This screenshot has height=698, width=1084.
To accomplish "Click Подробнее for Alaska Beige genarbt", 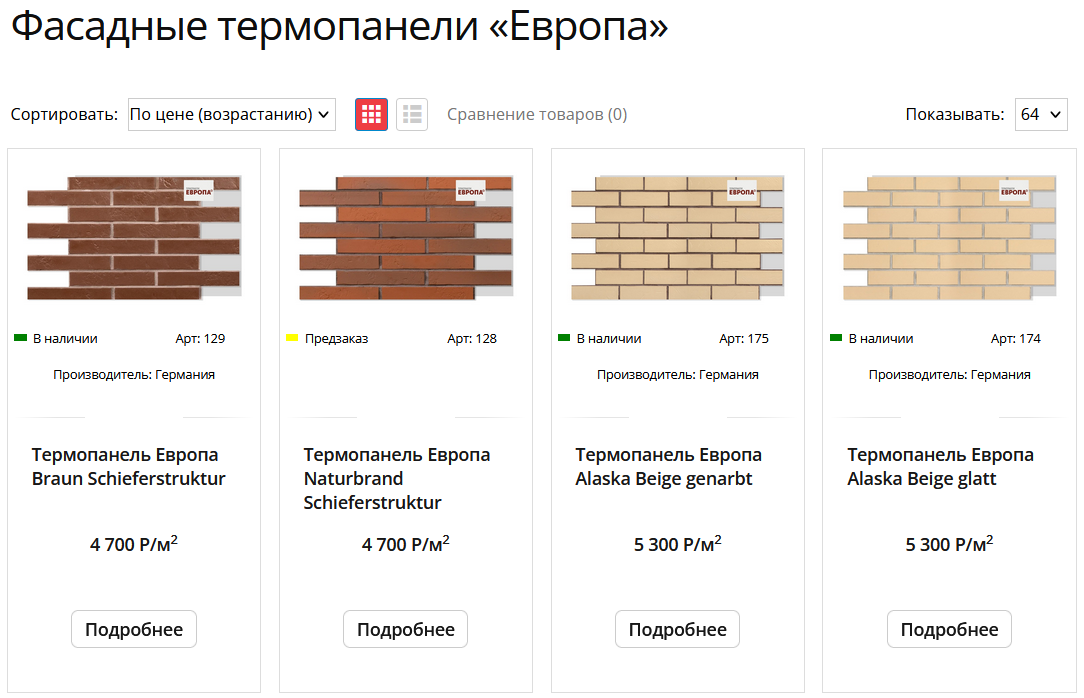I will [678, 629].
